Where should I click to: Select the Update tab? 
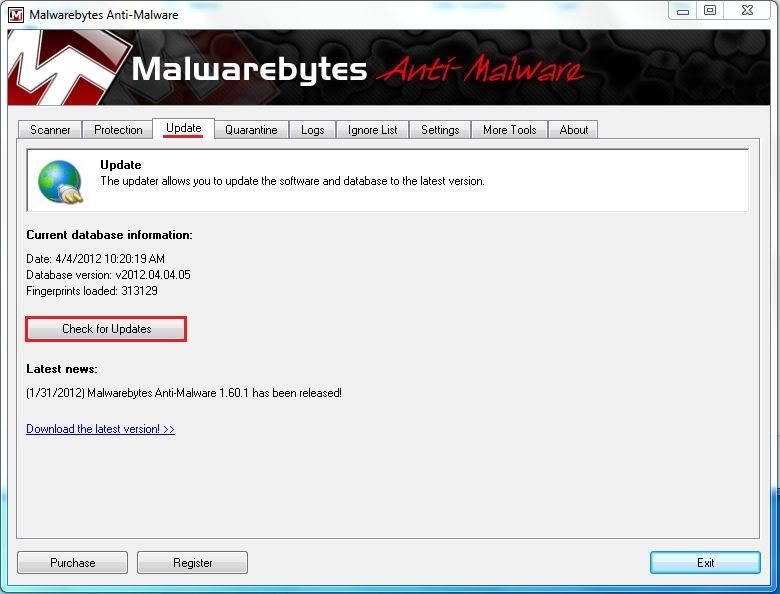click(x=184, y=128)
